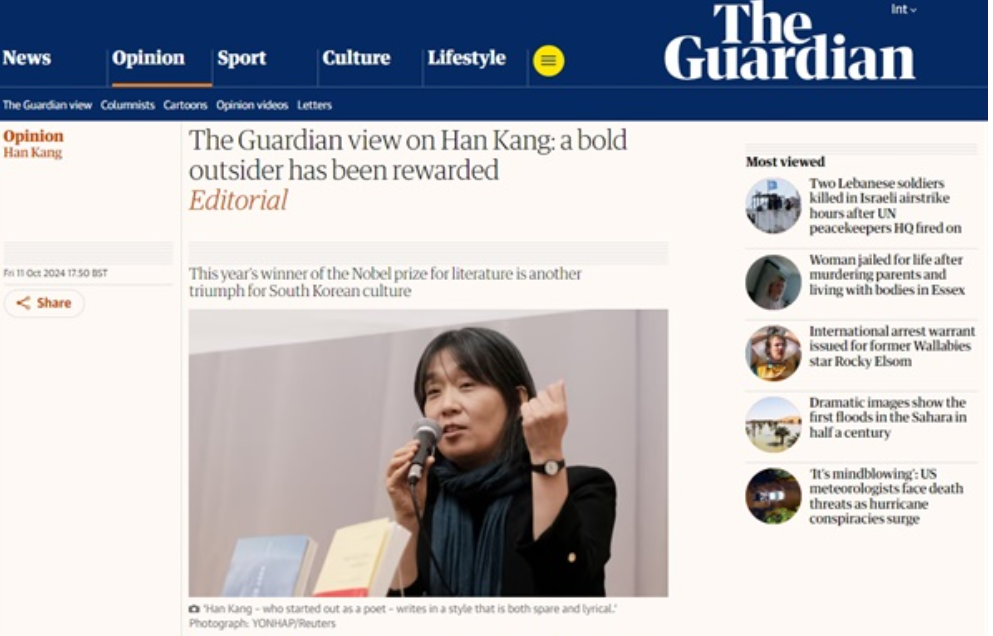Viewport: 993px width, 636px height.
Task: Read 'US meteorologists face death threats' headline
Action: pyautogui.click(x=886, y=496)
